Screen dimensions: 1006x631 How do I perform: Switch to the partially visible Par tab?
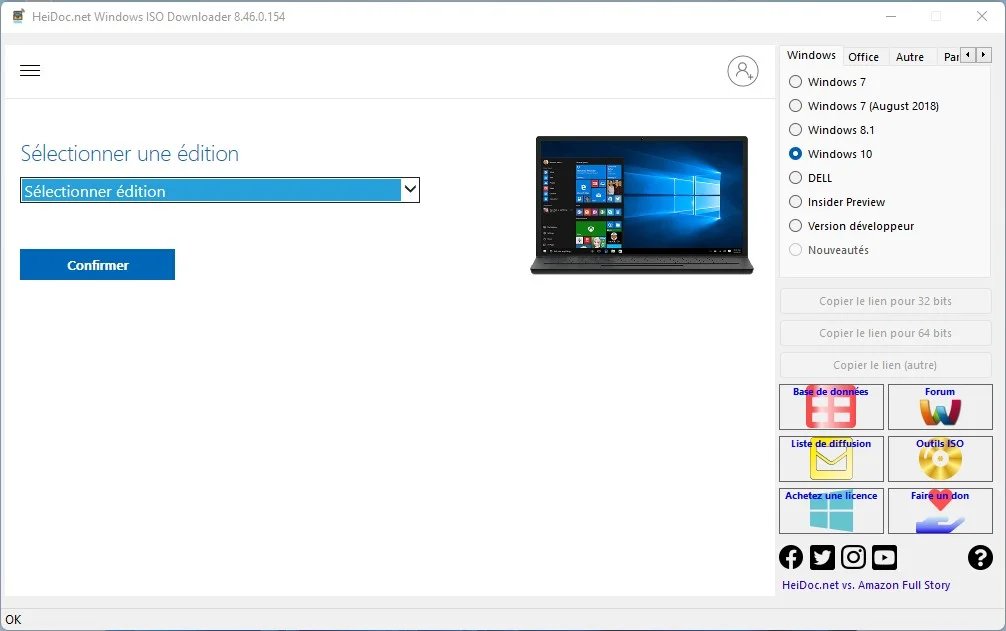[951, 57]
